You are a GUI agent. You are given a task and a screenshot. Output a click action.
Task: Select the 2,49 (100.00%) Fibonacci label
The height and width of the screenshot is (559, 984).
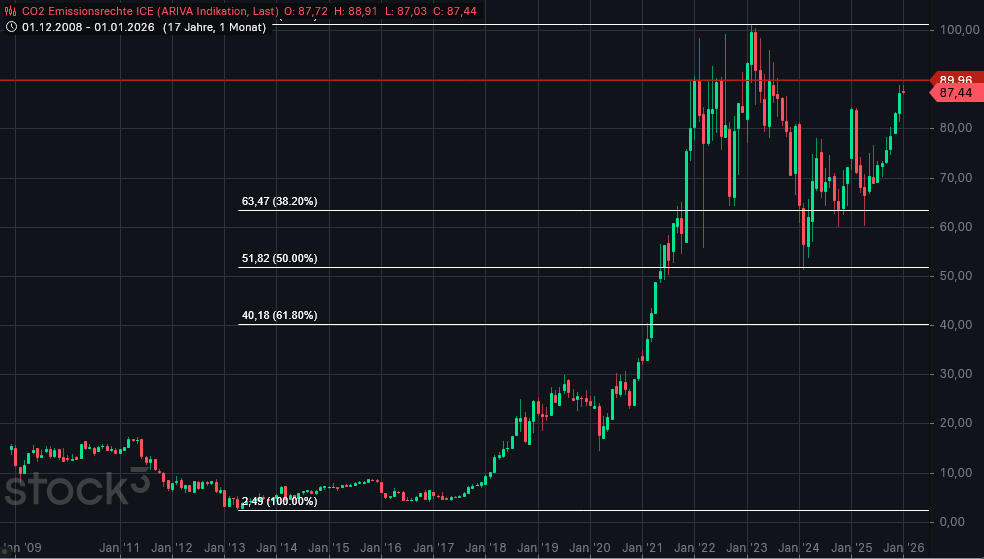click(x=279, y=501)
